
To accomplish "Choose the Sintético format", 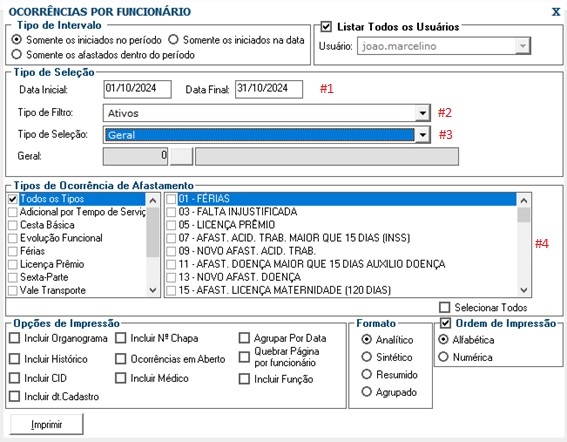I will click(366, 357).
